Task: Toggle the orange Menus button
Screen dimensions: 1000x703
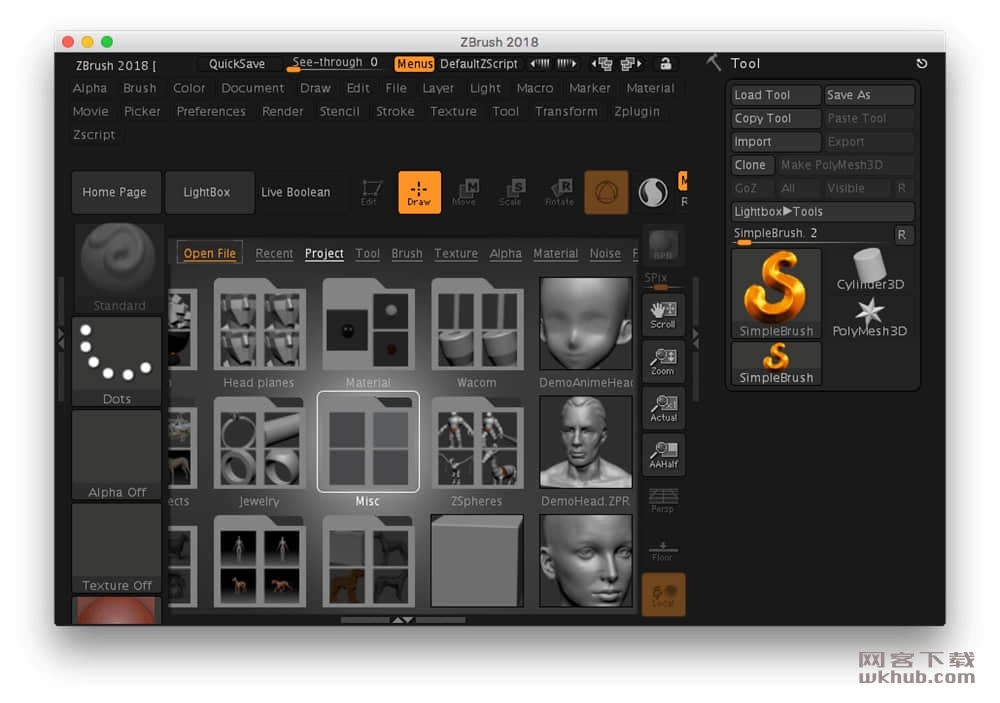Action: (x=414, y=64)
